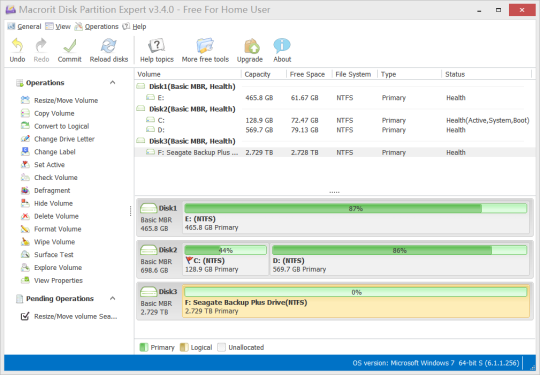This screenshot has width=540, height=375.
Task: Sort by Capacity column header
Action: (264, 74)
